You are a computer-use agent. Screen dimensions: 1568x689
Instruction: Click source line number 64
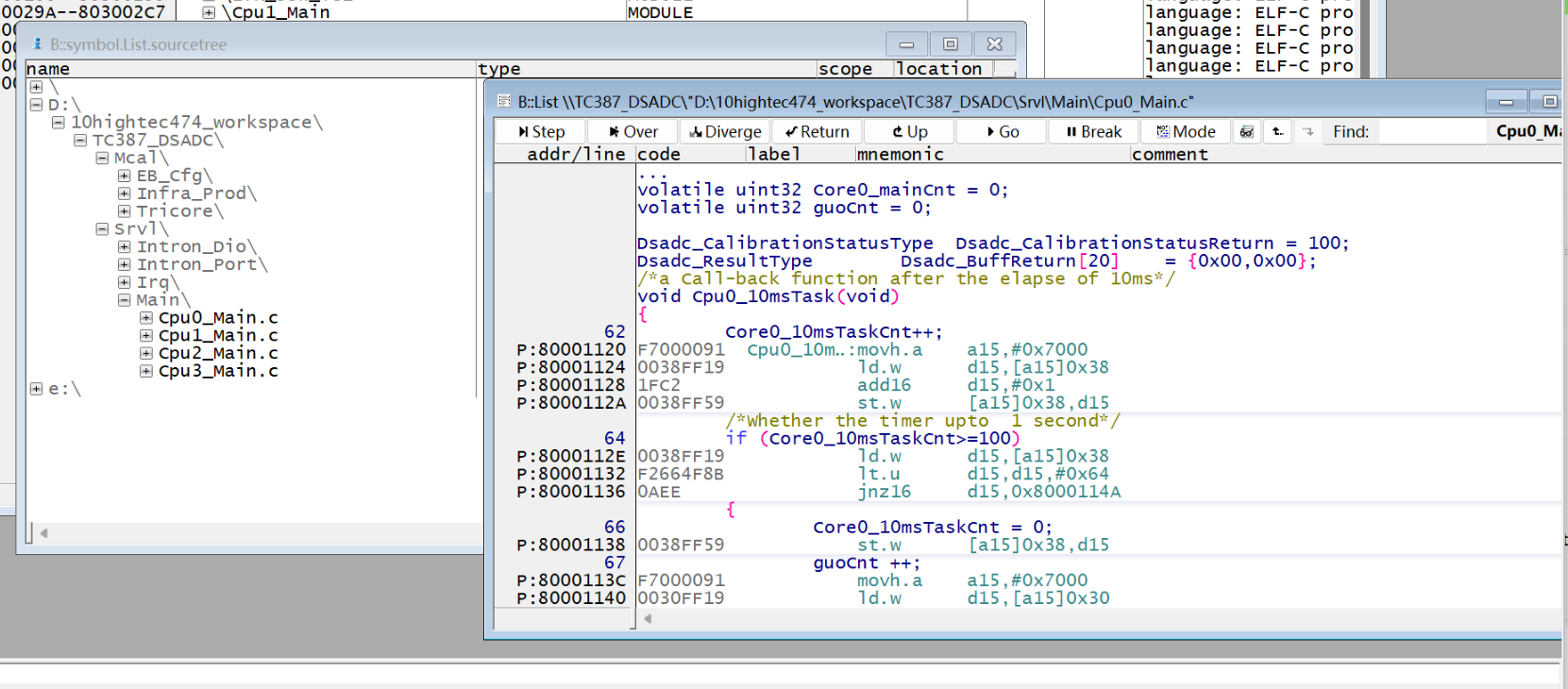[x=615, y=438]
